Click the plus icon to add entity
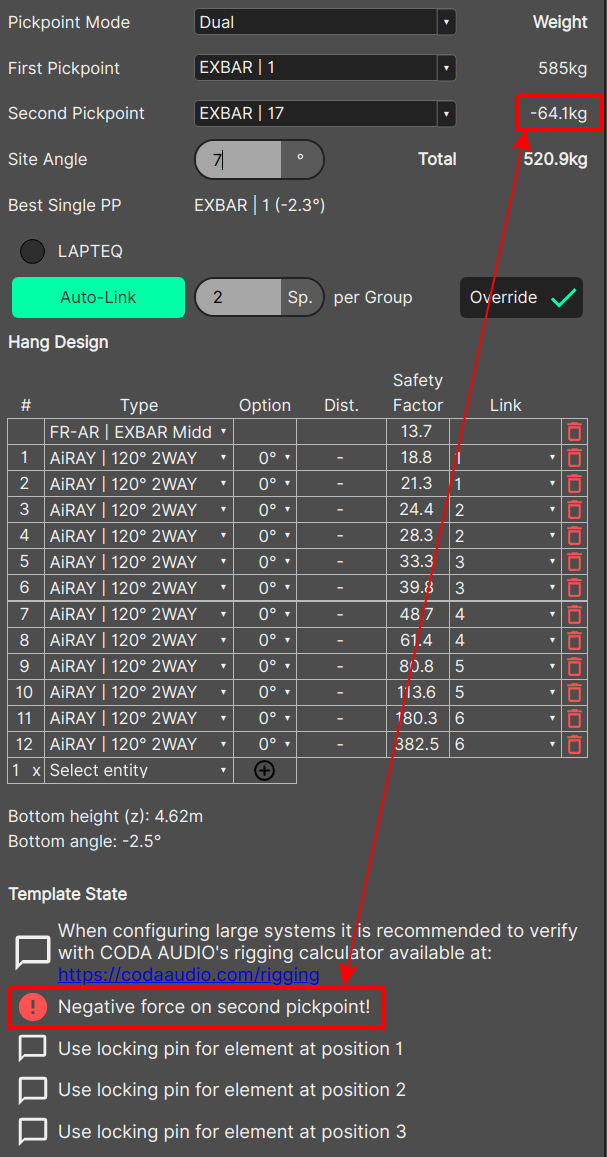 click(264, 771)
